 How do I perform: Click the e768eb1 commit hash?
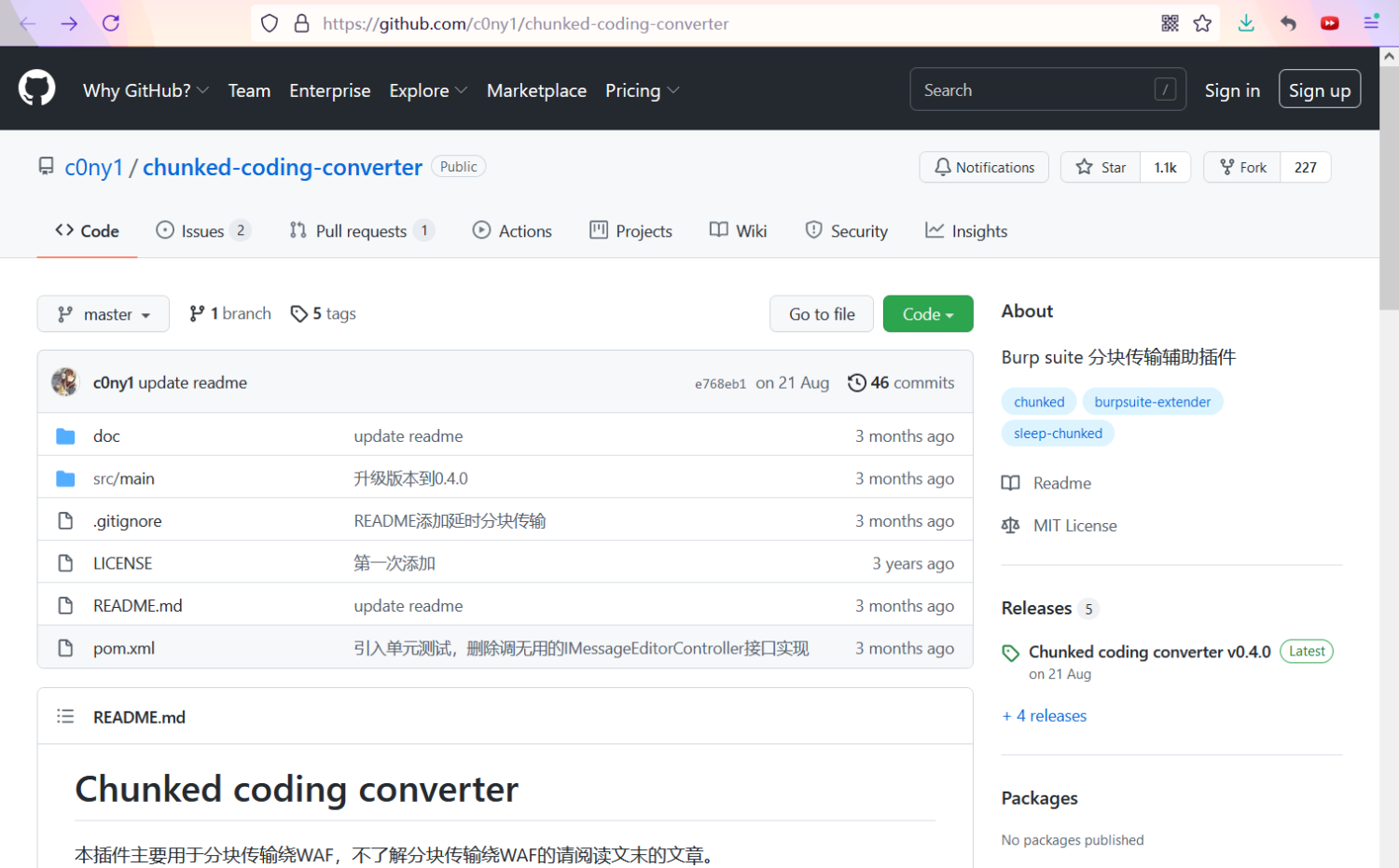[x=720, y=383]
